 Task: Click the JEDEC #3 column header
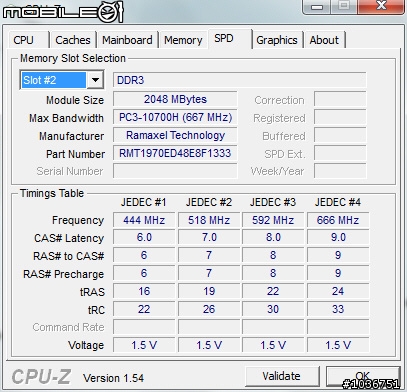(x=273, y=202)
